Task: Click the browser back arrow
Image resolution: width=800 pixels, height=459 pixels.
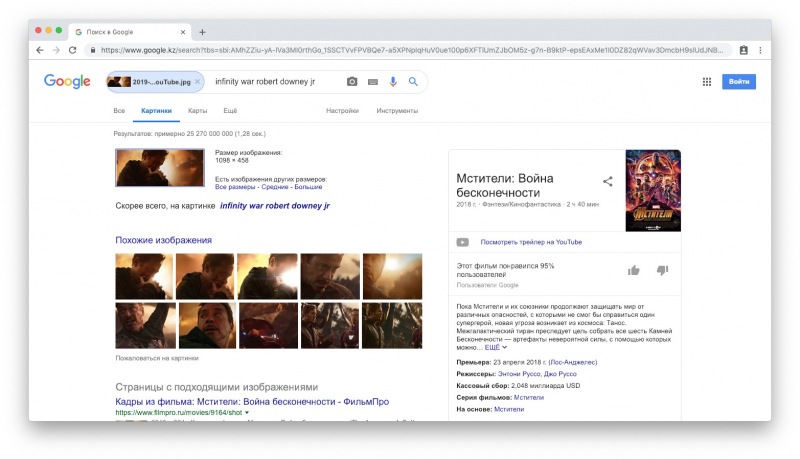Action: click(40, 50)
